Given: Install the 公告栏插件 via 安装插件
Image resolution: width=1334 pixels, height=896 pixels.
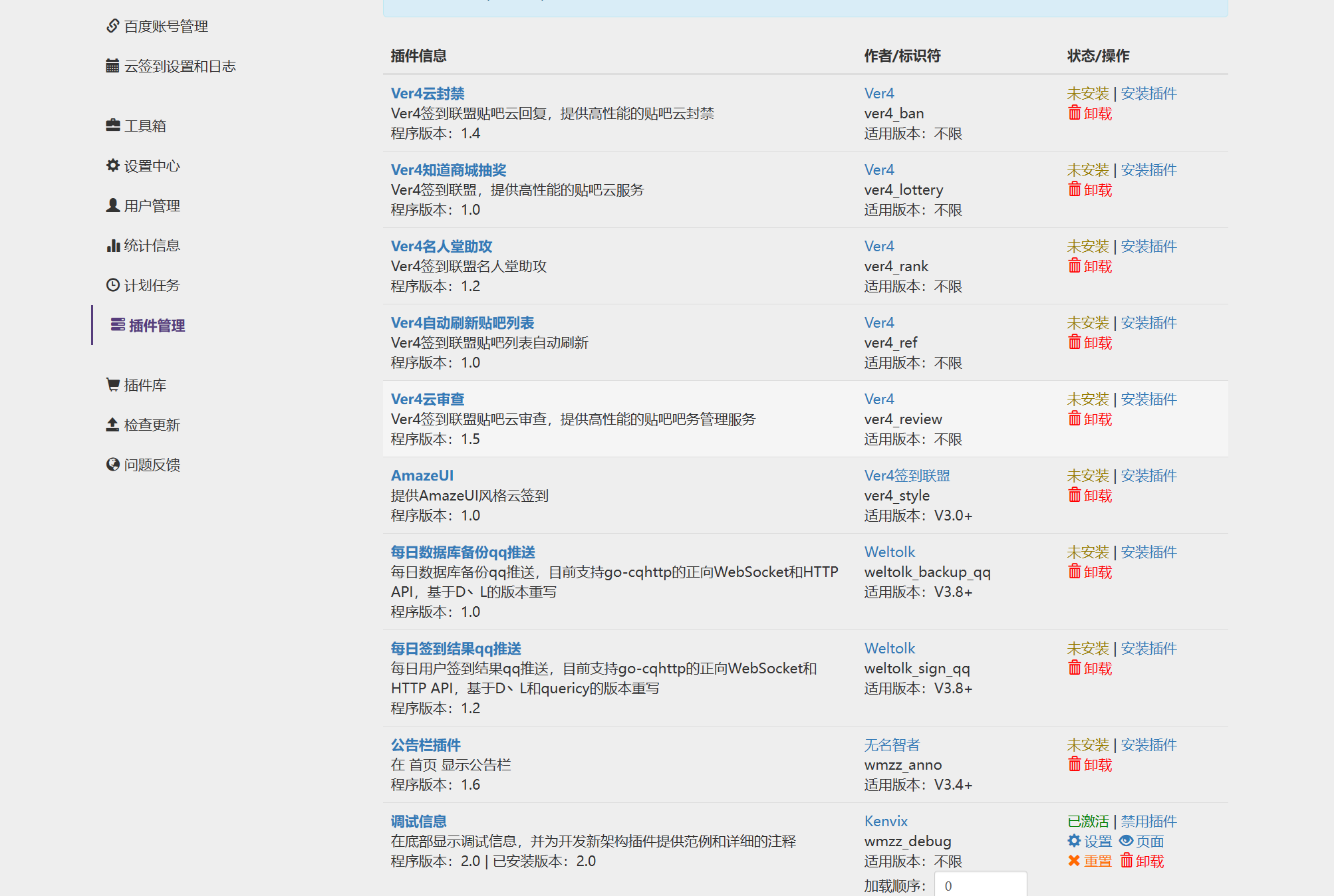Looking at the screenshot, I should tap(1148, 744).
